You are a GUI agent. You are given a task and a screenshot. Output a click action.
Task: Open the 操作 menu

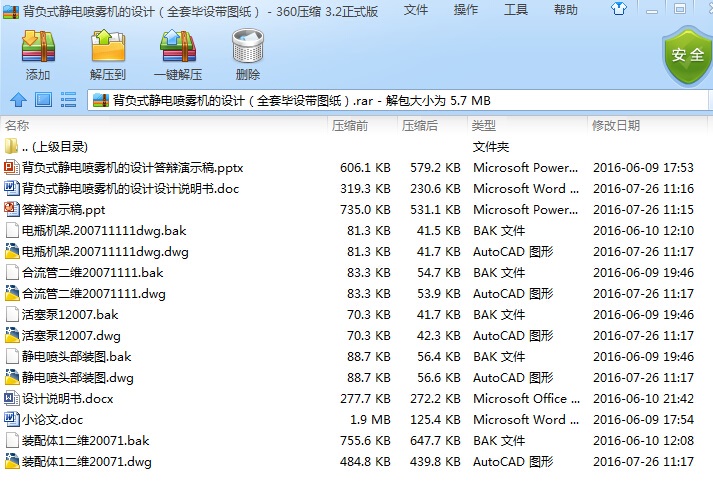tap(466, 10)
